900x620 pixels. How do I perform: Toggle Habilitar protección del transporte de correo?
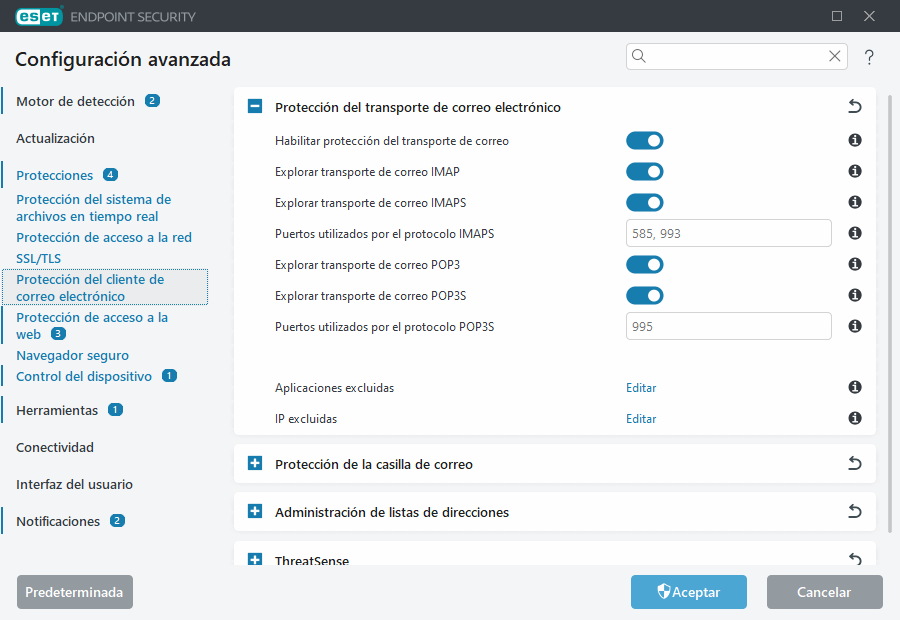point(644,140)
